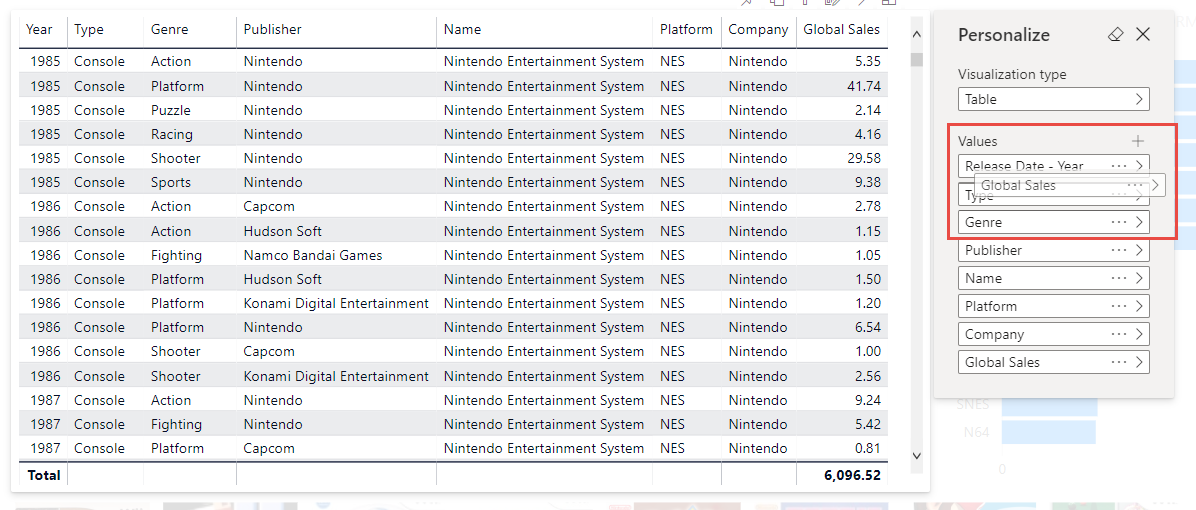Click the Platform column header
The image size is (1196, 510).
[686, 30]
